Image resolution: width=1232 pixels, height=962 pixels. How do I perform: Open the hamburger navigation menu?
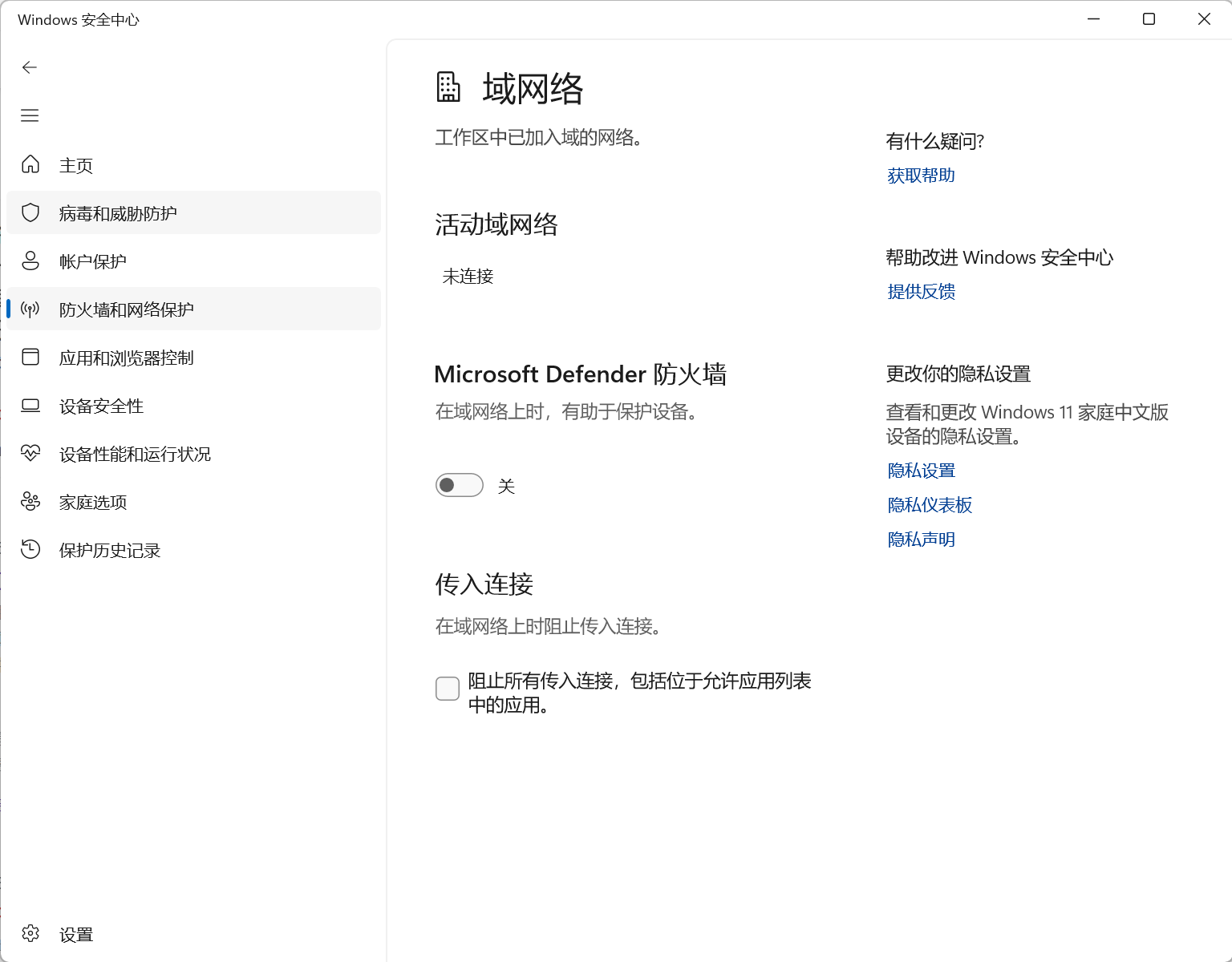pos(30,115)
